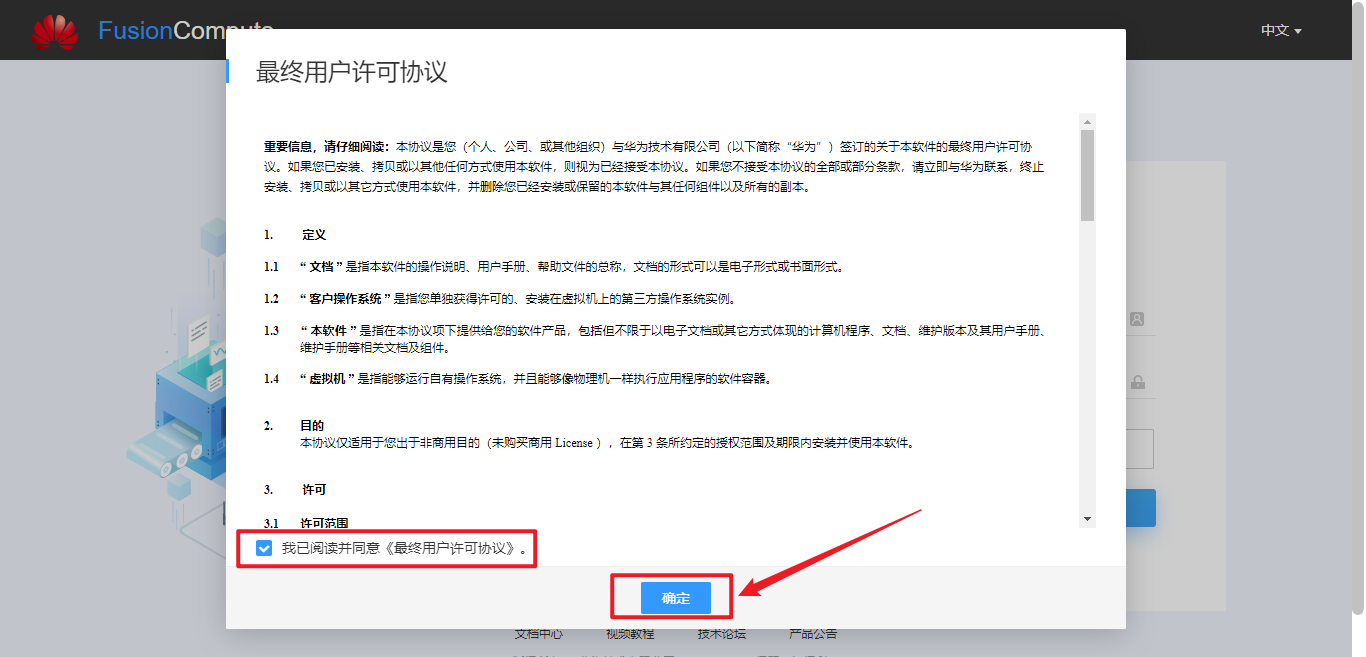
Task: Click clause 1.1 文档 definition line
Action: [x=555, y=267]
